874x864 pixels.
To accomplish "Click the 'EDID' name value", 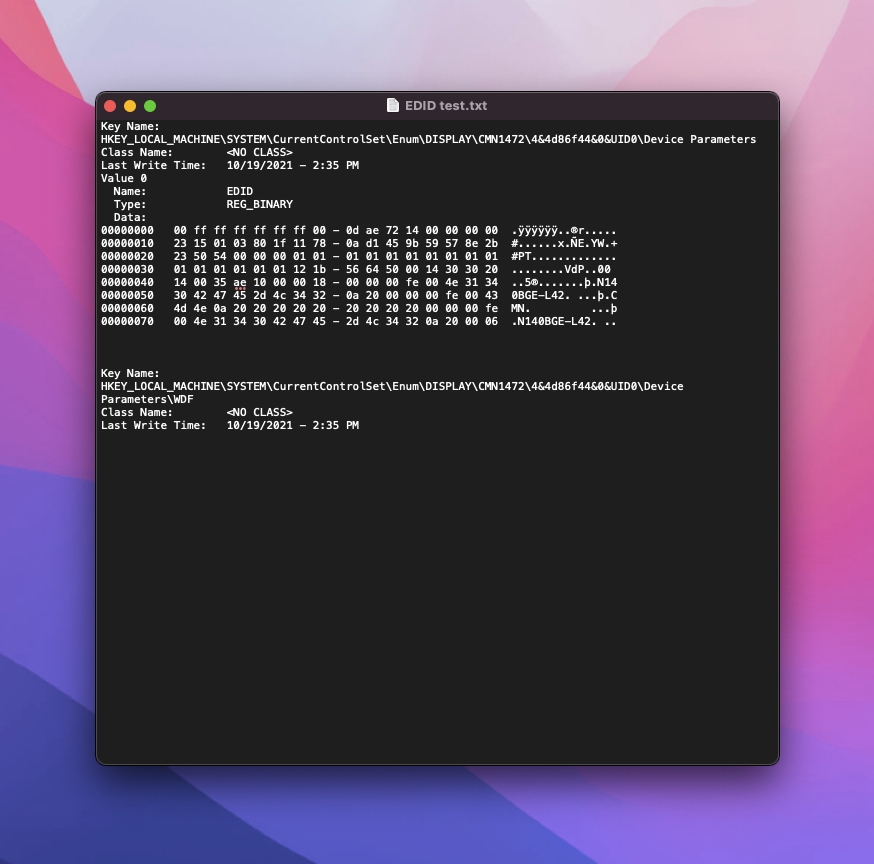I will pos(240,191).
